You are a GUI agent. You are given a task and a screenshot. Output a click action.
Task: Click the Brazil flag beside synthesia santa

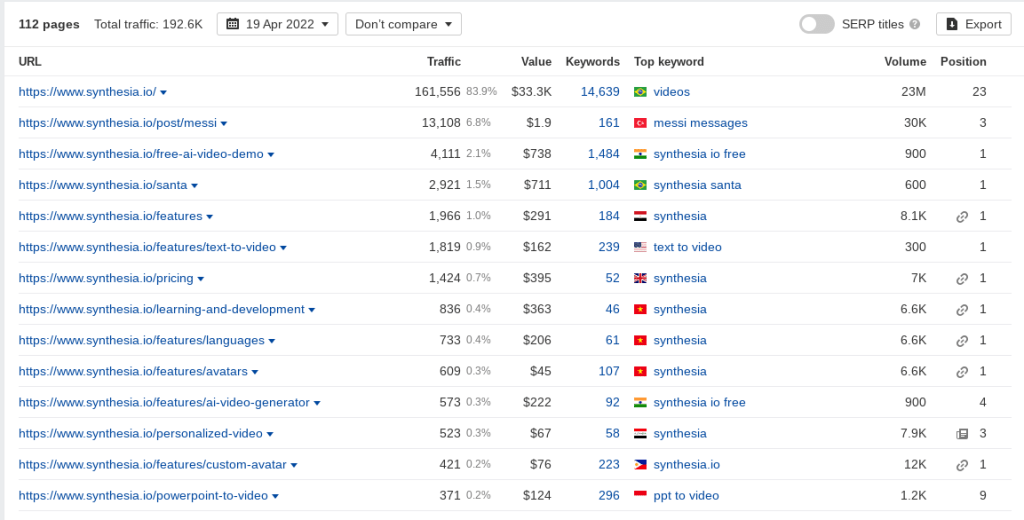click(x=640, y=185)
